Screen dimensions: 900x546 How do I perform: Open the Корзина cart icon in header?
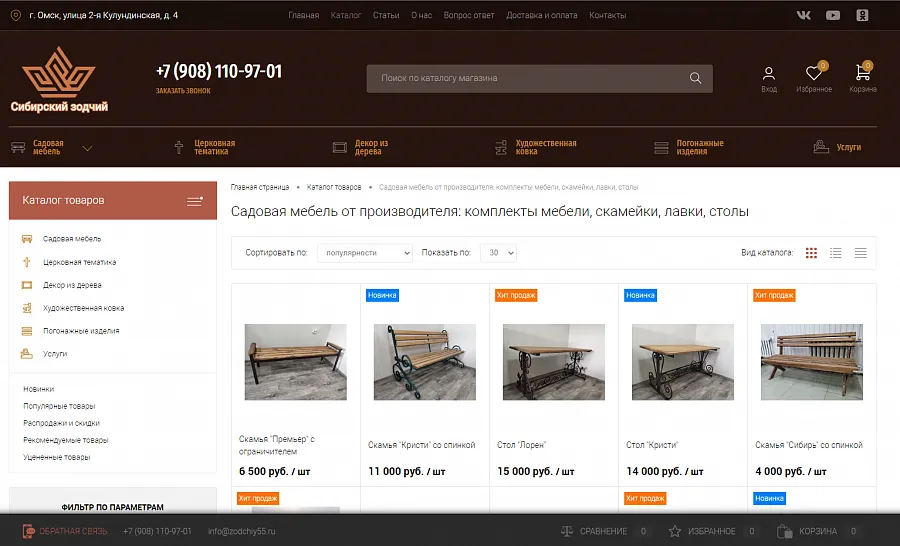862,72
